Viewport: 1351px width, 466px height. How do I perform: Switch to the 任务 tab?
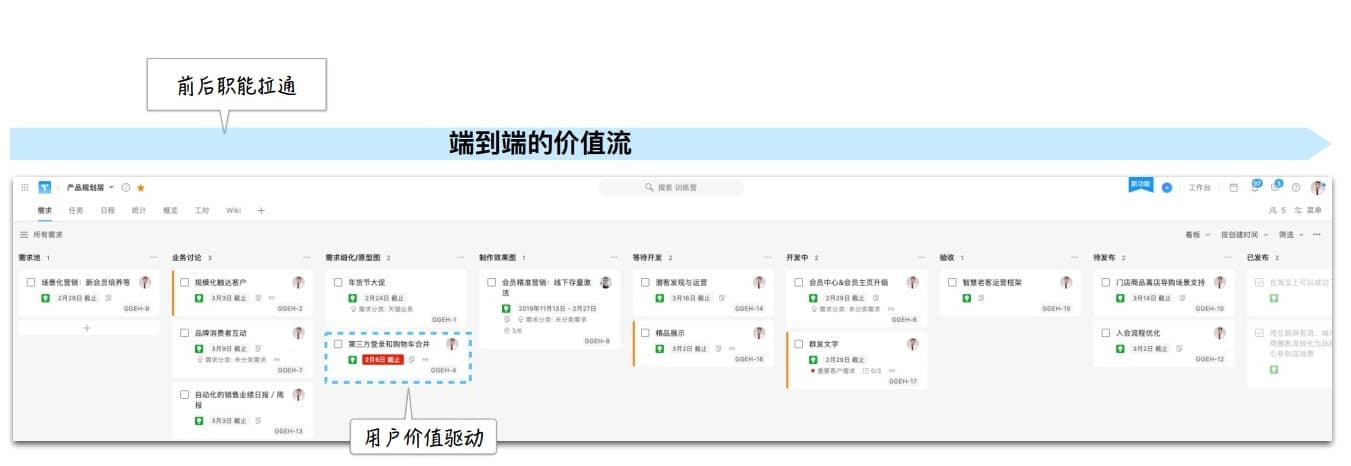76,210
